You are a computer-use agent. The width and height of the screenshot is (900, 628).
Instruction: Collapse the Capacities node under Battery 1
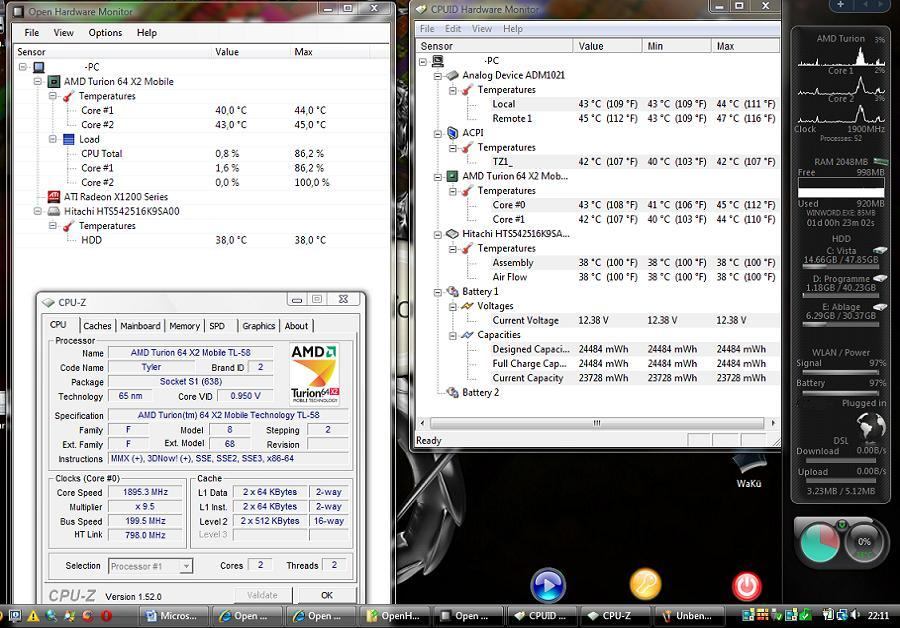coord(453,335)
